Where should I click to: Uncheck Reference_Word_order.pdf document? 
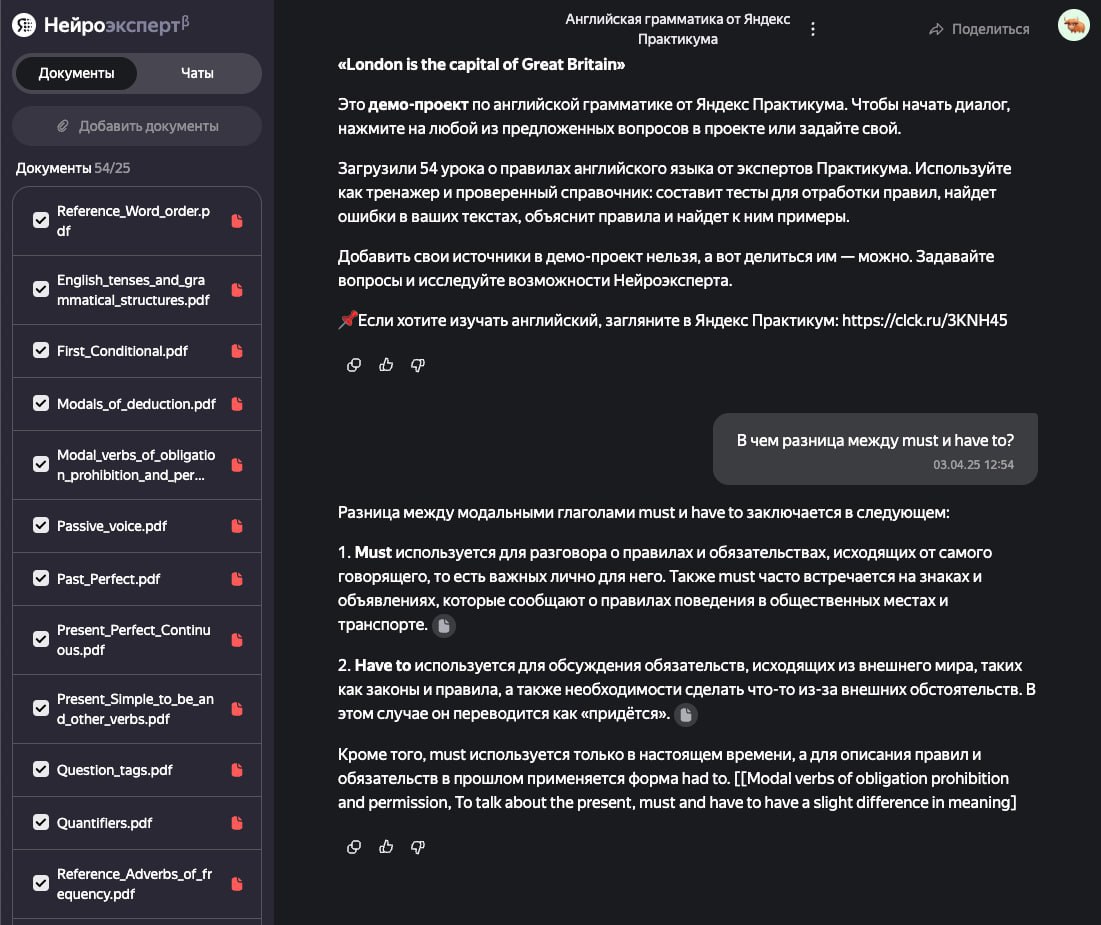pyautogui.click(x=41, y=221)
